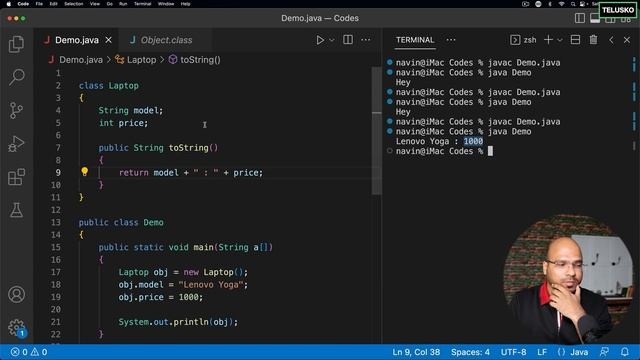Open the Run and Debug view

tap(16, 144)
